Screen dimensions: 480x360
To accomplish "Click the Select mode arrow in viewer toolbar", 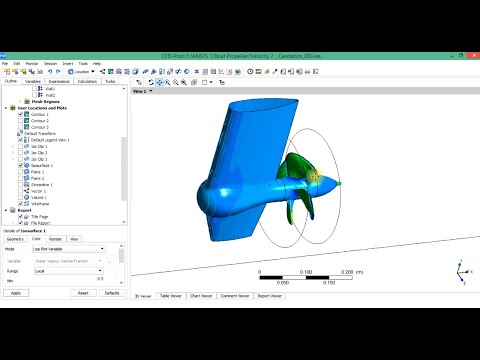I will click(139, 82).
